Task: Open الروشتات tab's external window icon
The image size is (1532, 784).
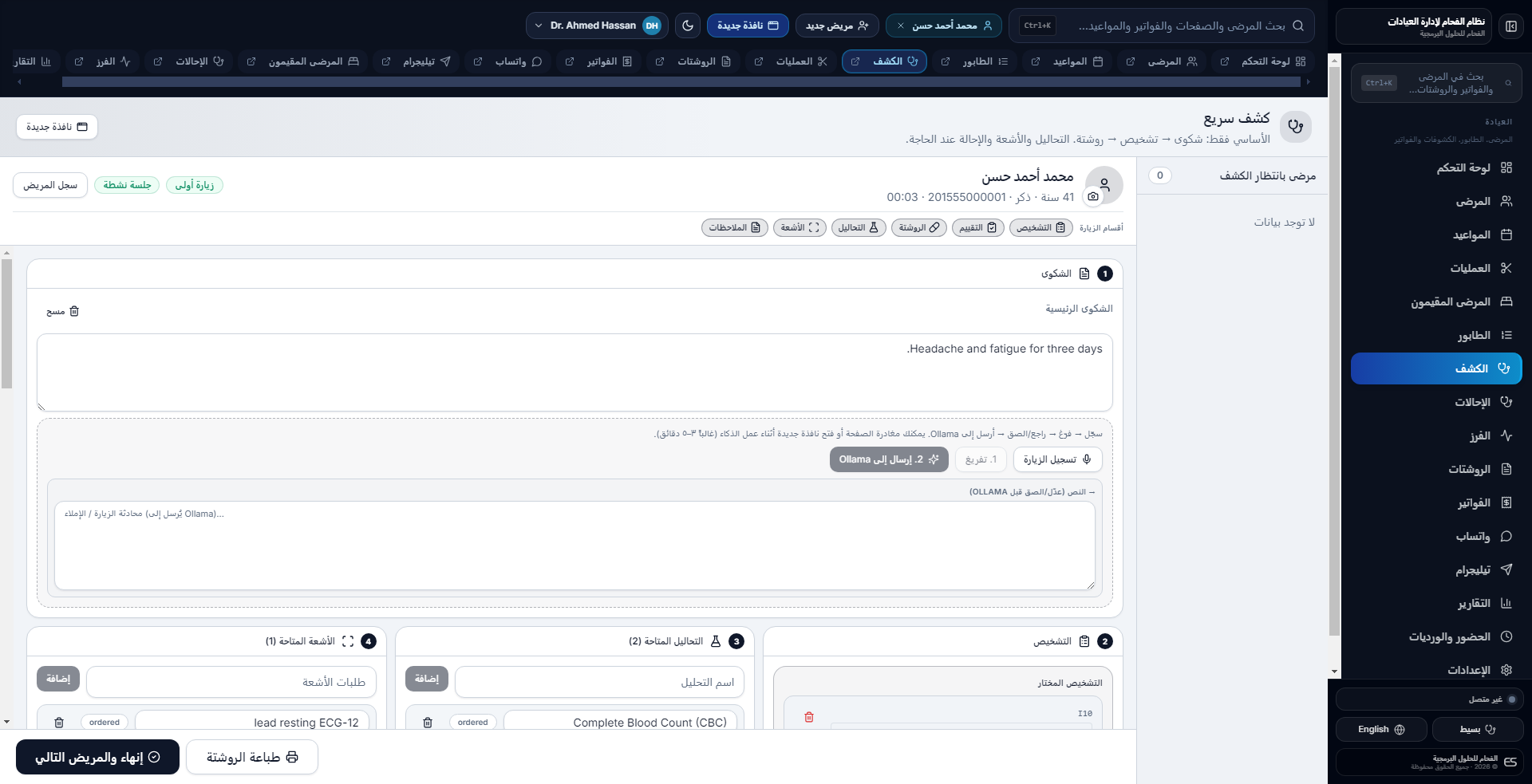Action: pos(660,61)
